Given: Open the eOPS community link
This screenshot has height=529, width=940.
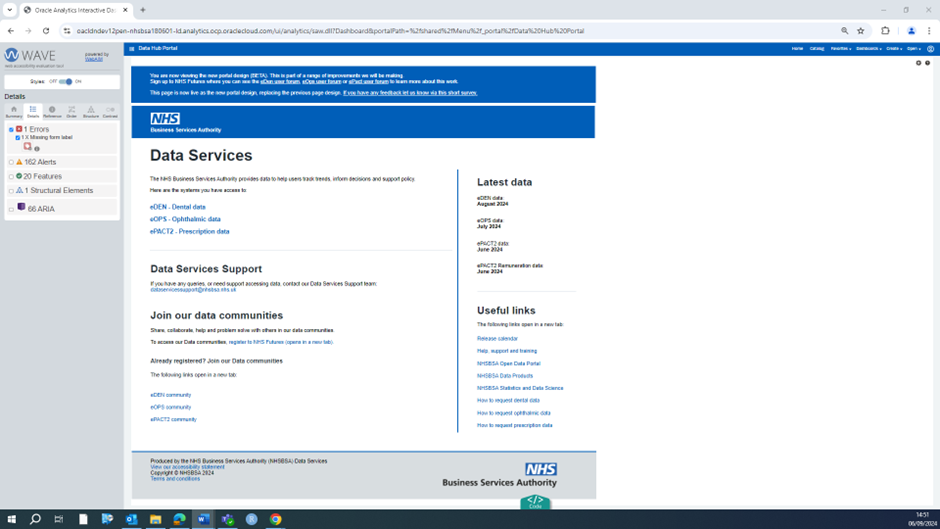Looking at the screenshot, I should coord(170,407).
